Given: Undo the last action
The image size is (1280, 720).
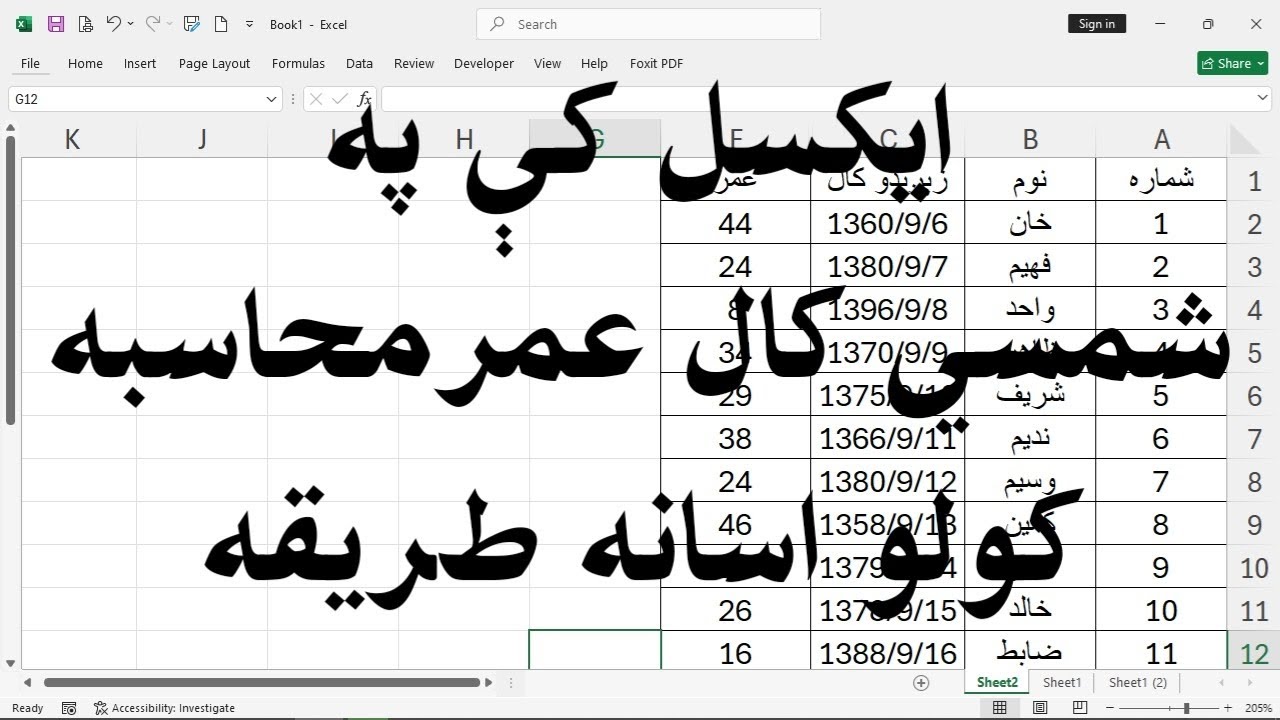Looking at the screenshot, I should tap(113, 24).
